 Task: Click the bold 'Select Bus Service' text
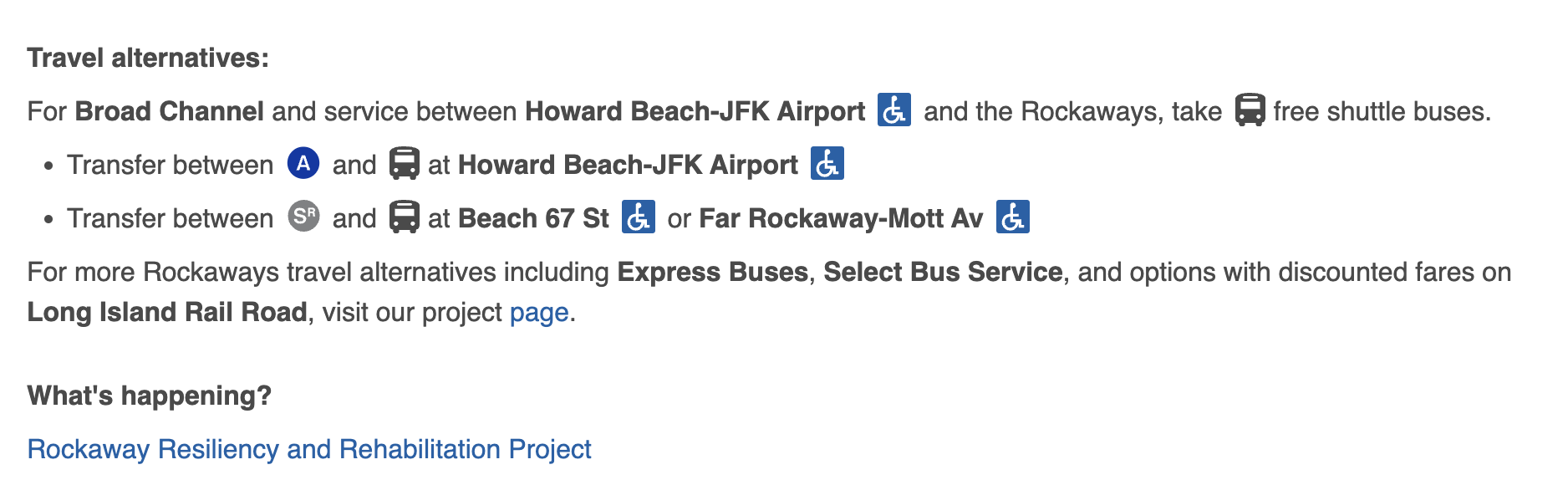[943, 272]
